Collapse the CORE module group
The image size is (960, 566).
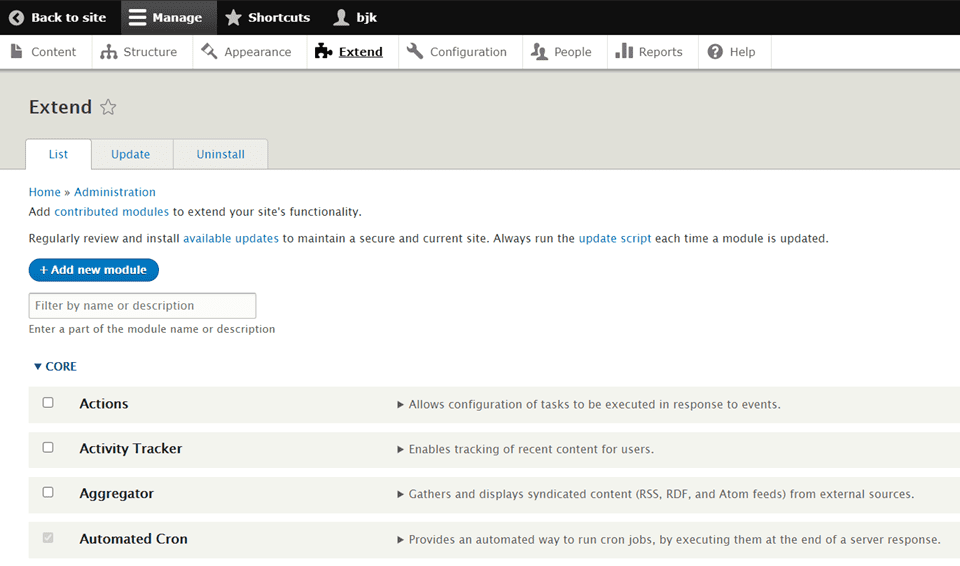[x=55, y=366]
